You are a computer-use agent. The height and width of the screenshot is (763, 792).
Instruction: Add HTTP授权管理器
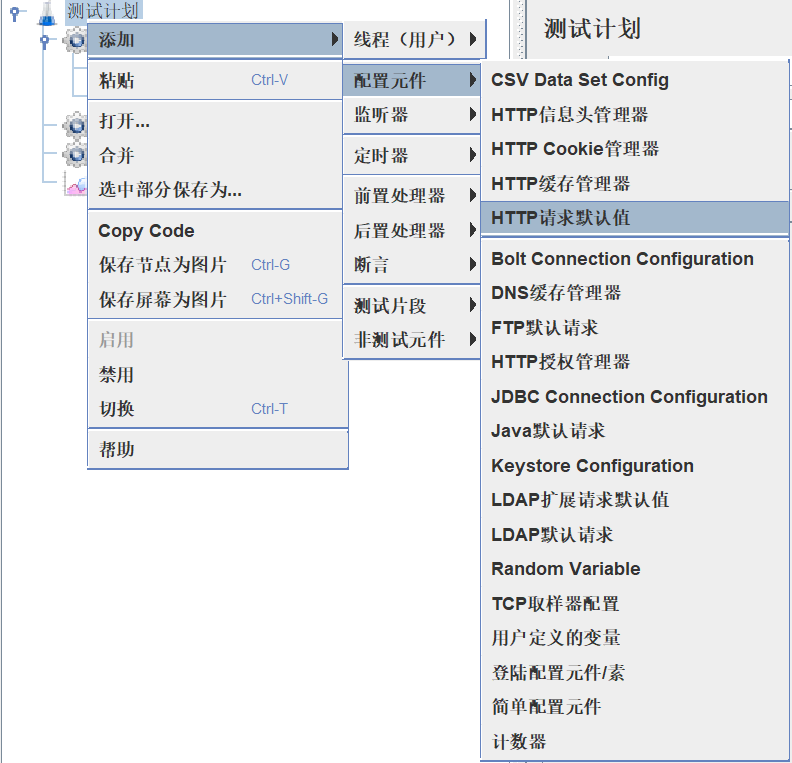coord(635,362)
